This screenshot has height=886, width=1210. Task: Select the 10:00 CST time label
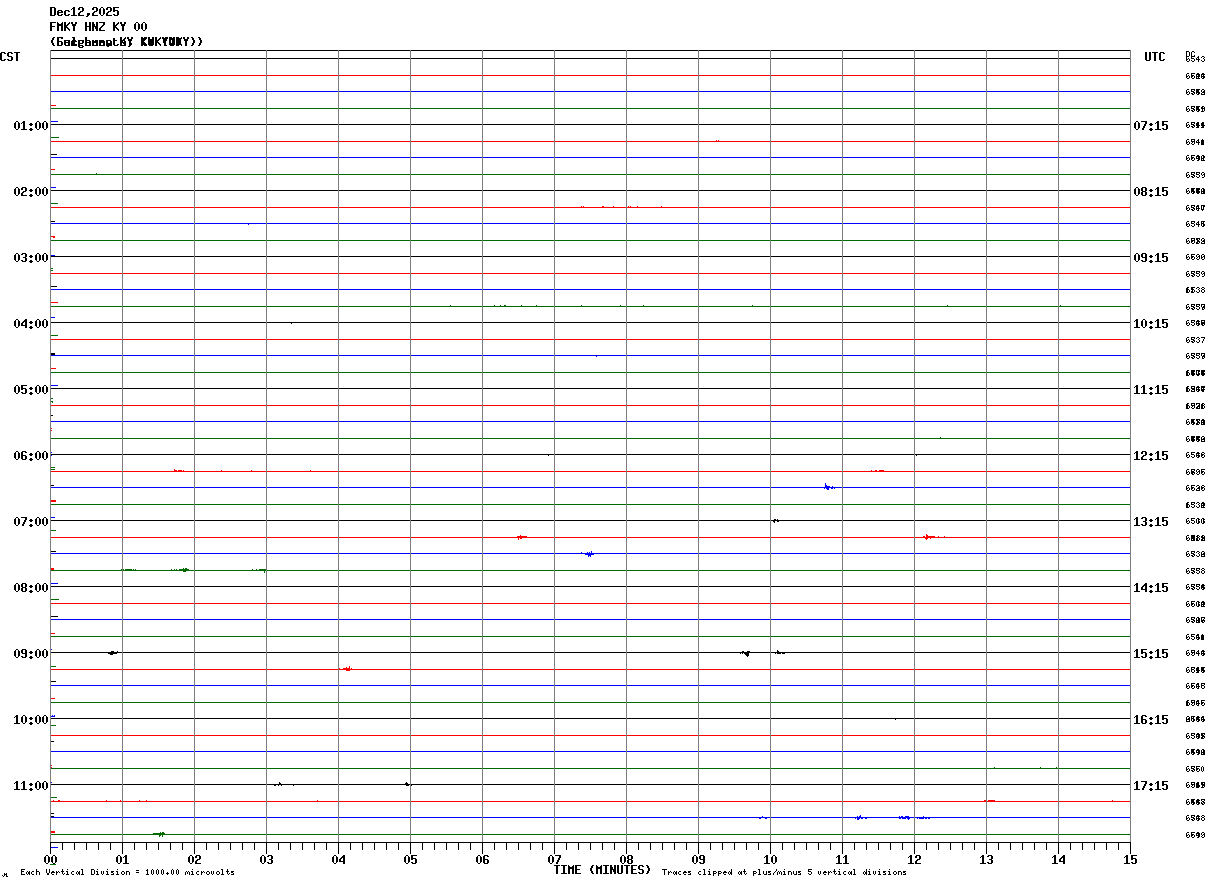pyautogui.click(x=31, y=720)
